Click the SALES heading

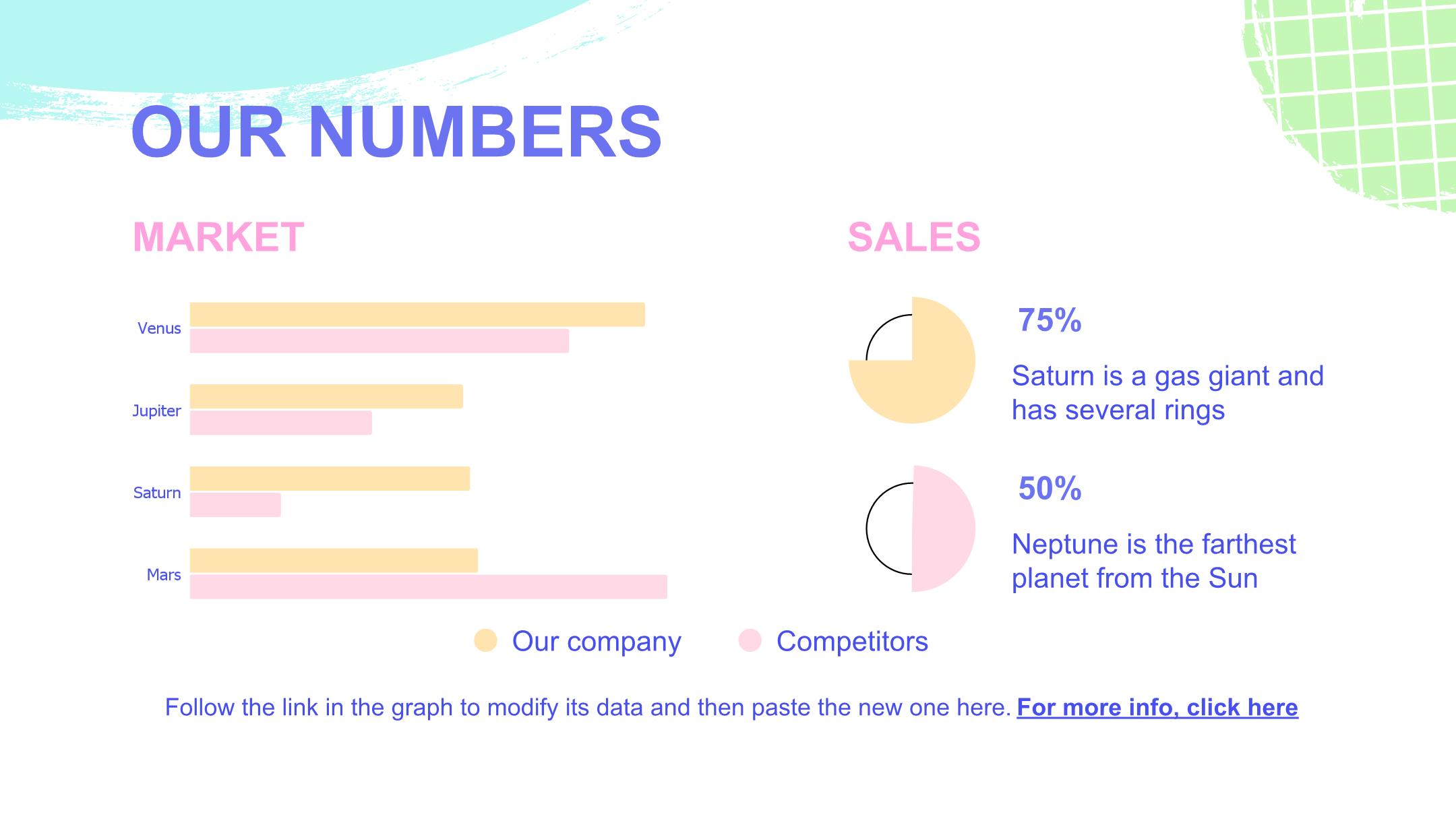click(x=914, y=237)
